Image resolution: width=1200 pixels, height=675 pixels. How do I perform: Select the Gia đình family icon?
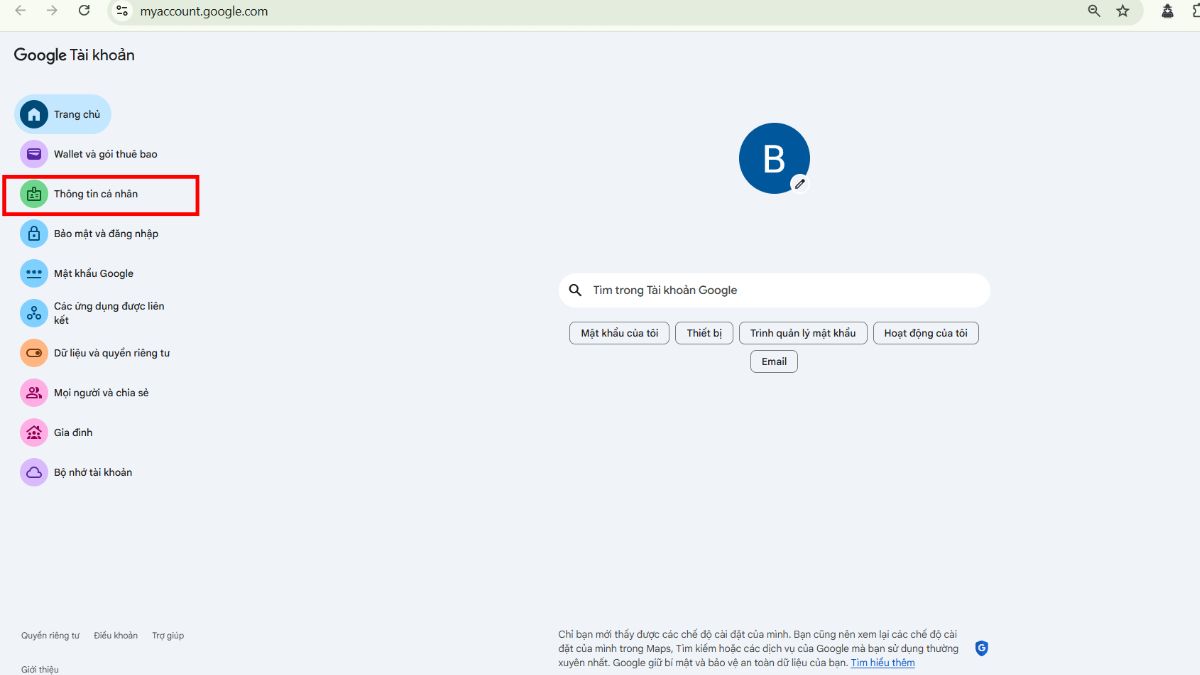pos(34,432)
